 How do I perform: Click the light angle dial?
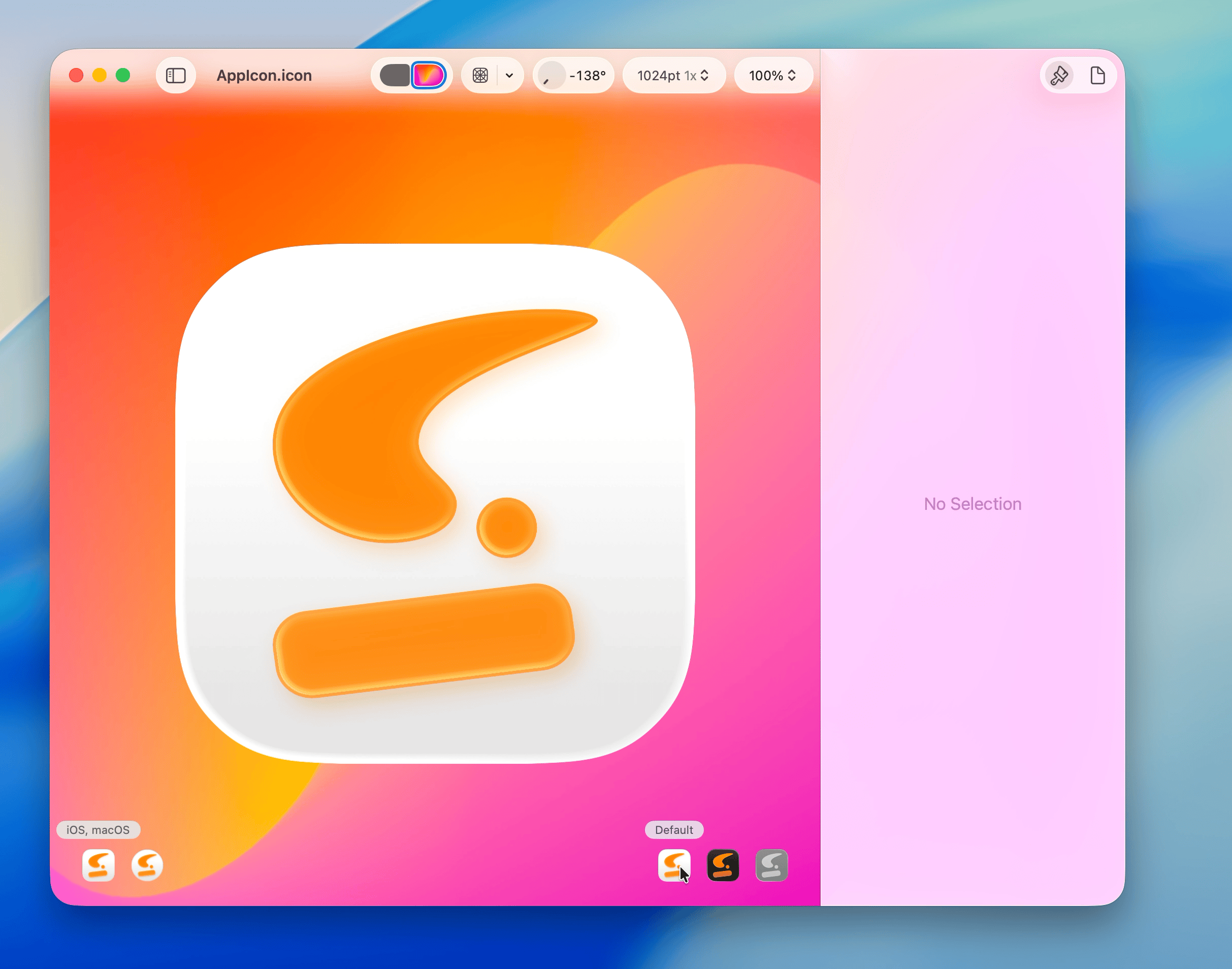pyautogui.click(x=551, y=76)
